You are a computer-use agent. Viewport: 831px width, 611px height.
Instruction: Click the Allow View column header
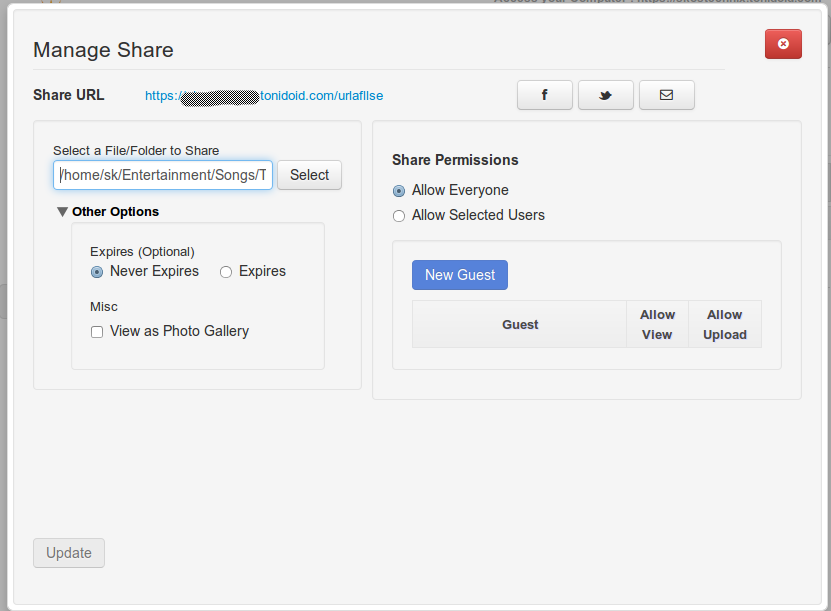point(657,324)
